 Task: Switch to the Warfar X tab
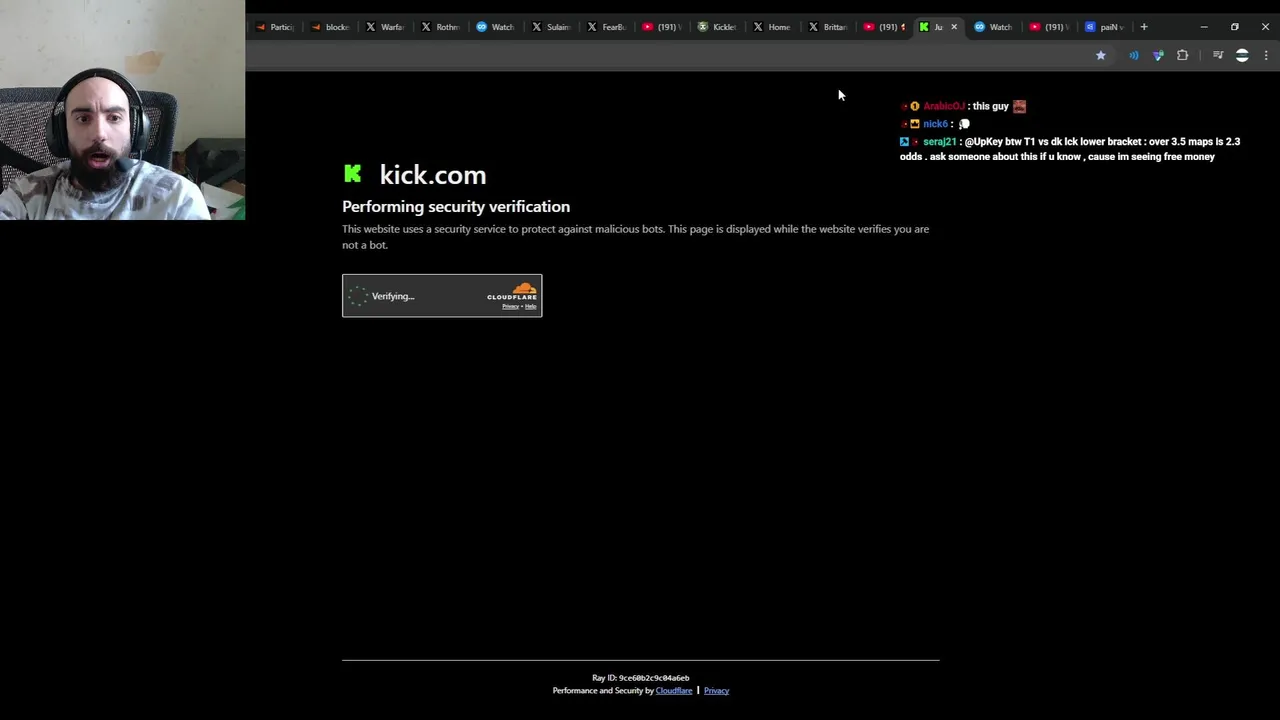pos(384,27)
